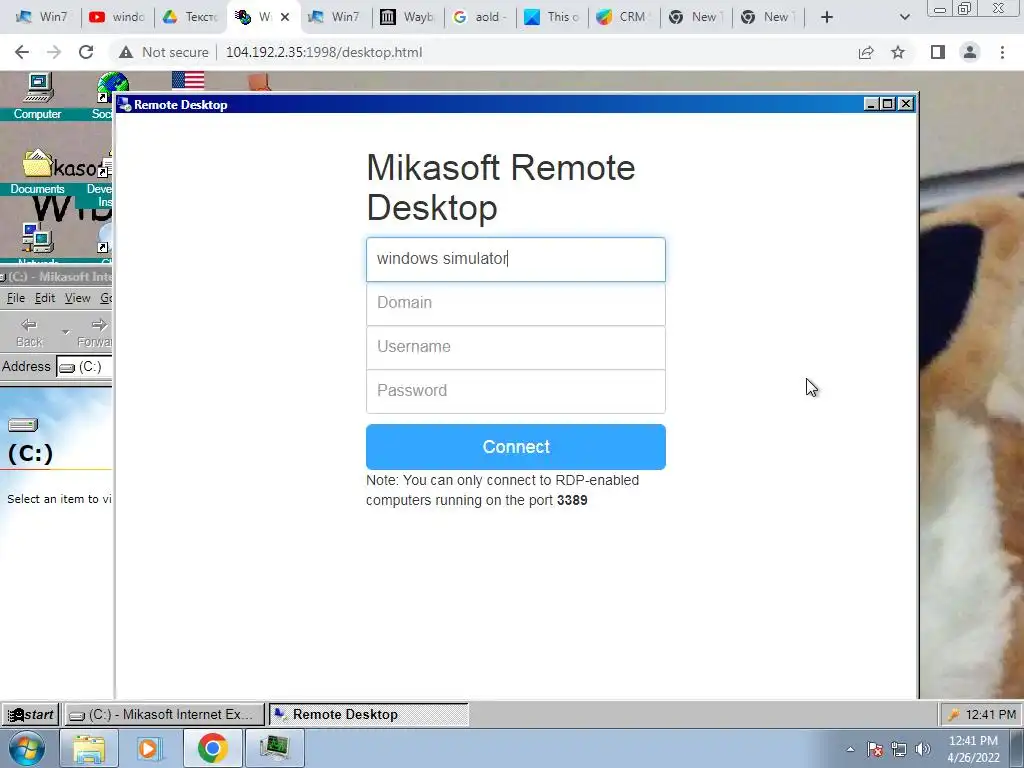Switch to the CRM tab
This screenshot has height=768, width=1024.
point(624,17)
